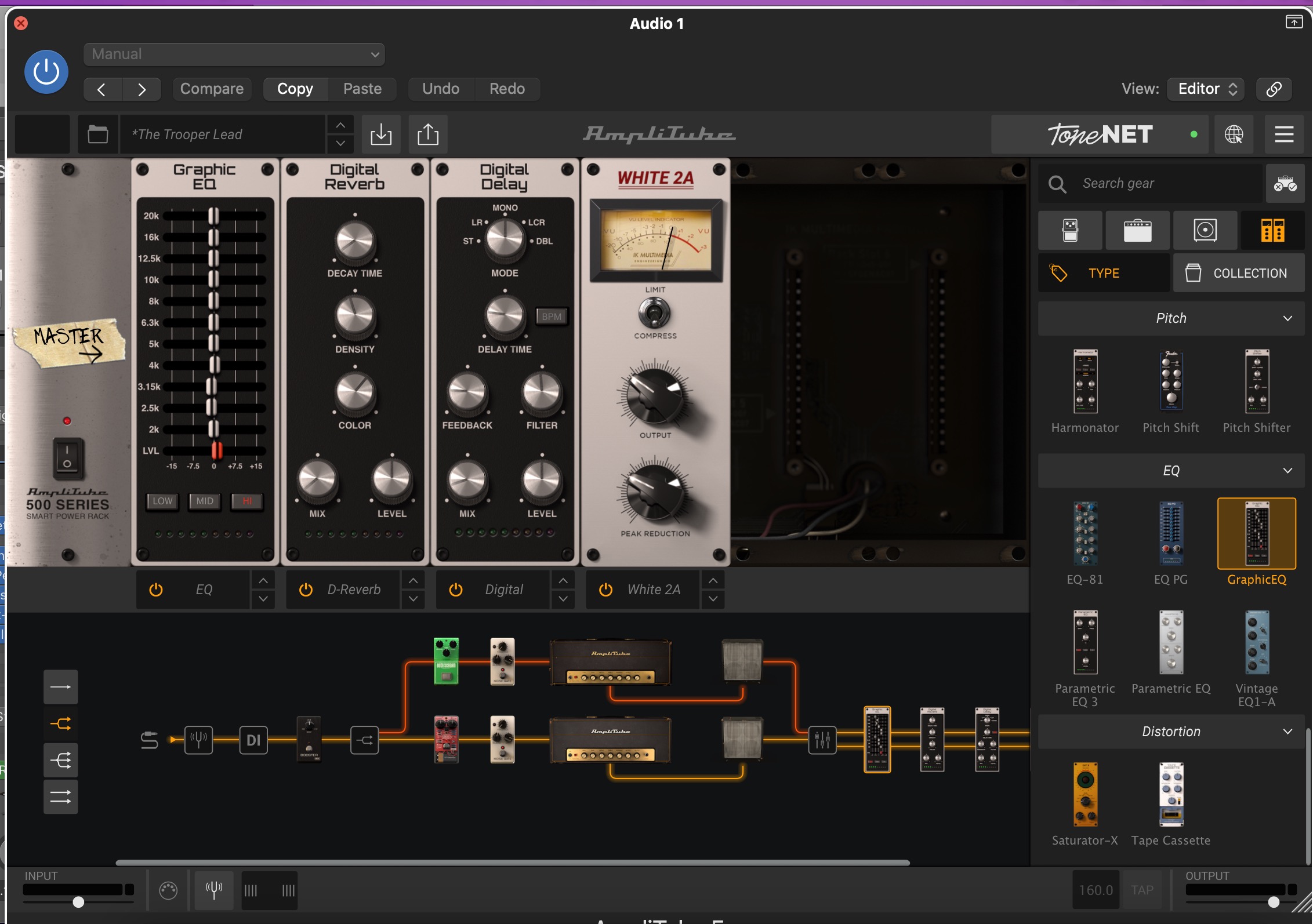Collapse the EQ gear section
Image resolution: width=1313 pixels, height=924 pixels.
1171,471
